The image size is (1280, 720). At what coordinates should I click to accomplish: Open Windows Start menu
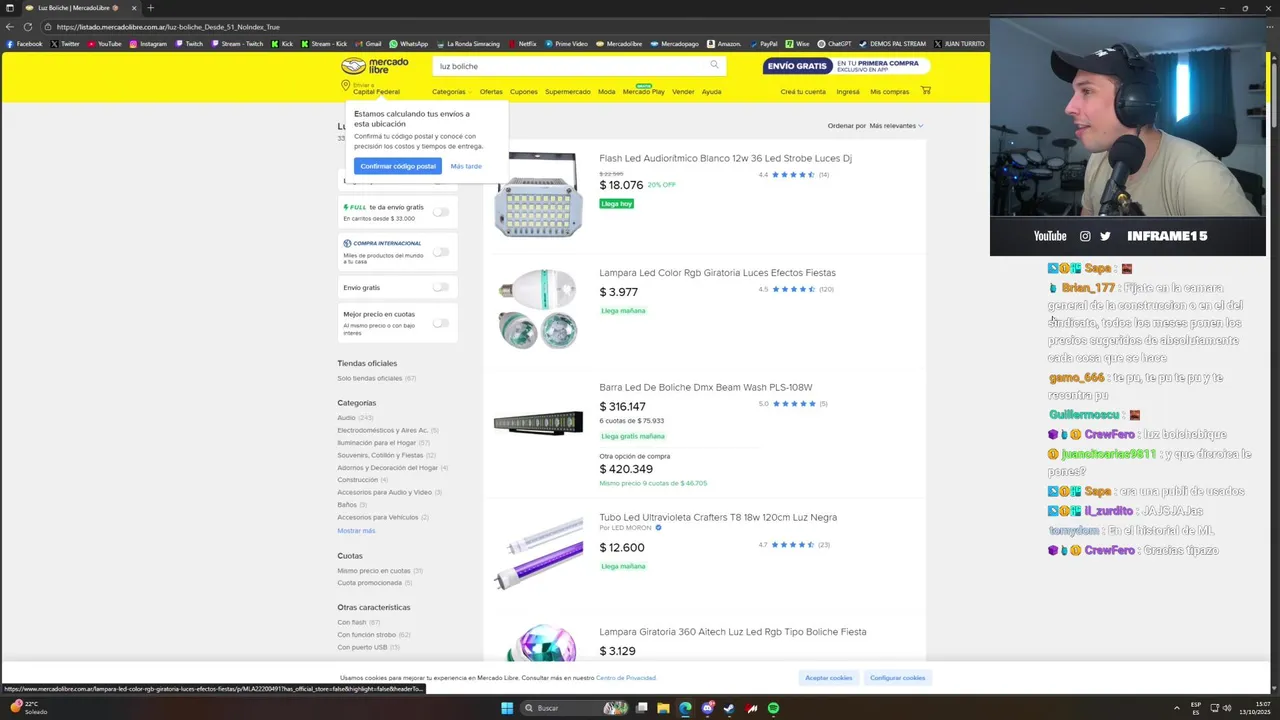[507, 708]
